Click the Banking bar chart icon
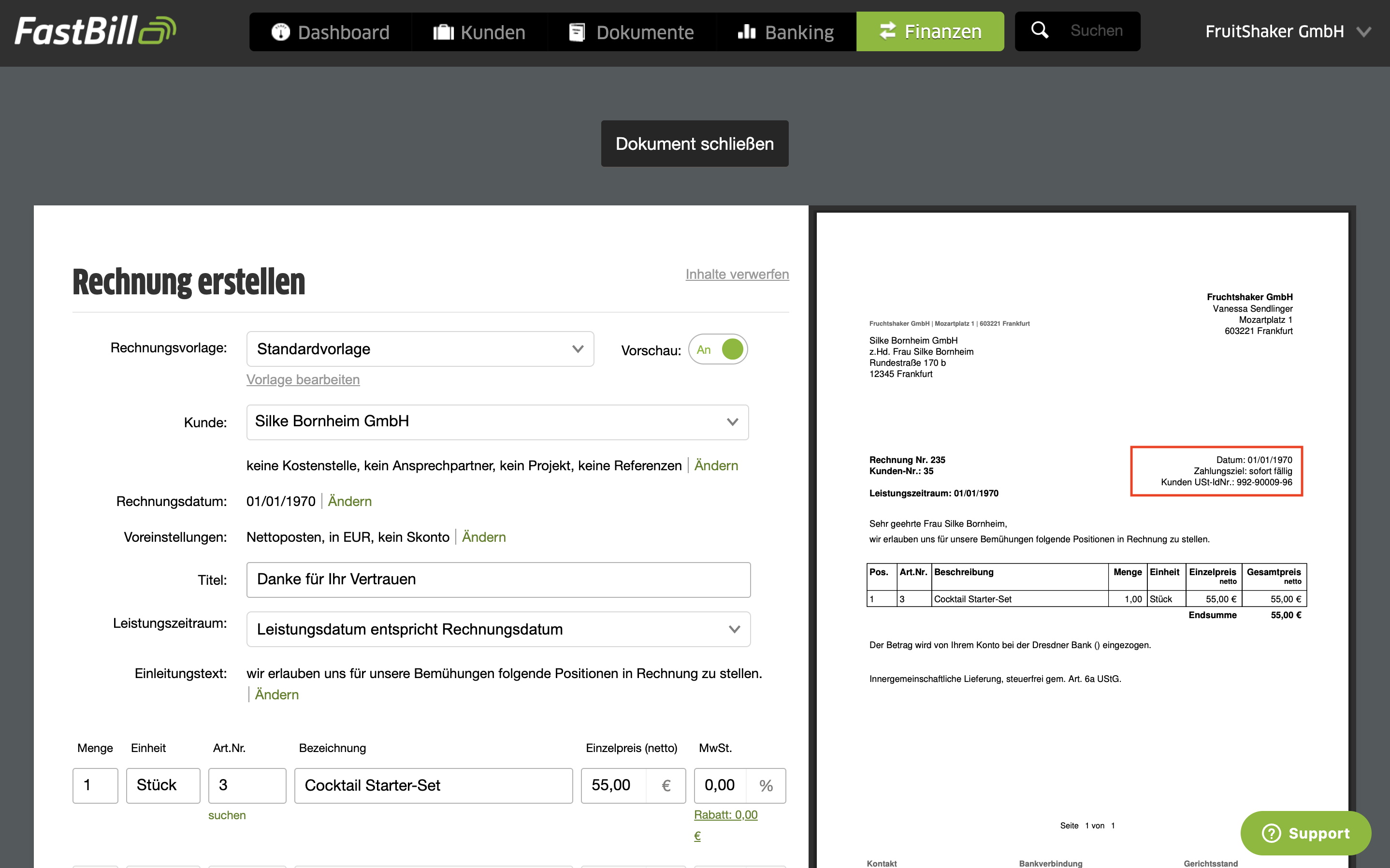Viewport: 1390px width, 868px height. coord(746,31)
